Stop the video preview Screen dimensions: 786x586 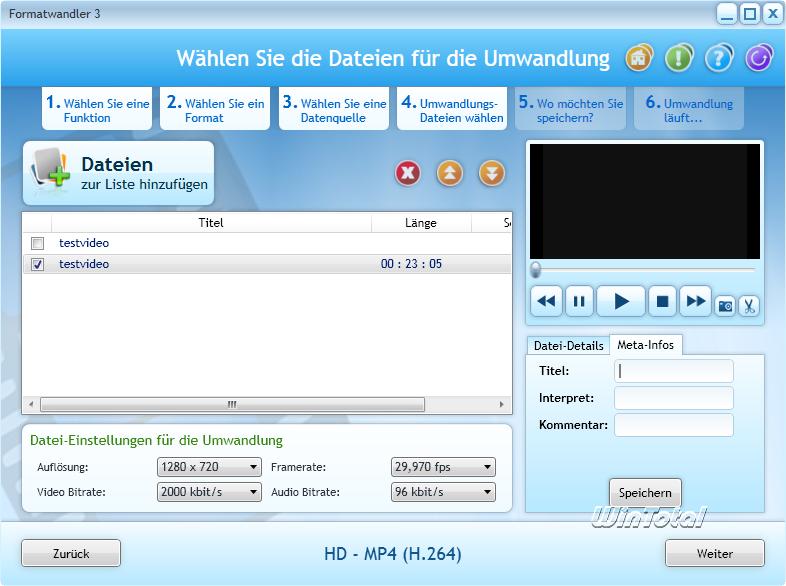tap(662, 301)
